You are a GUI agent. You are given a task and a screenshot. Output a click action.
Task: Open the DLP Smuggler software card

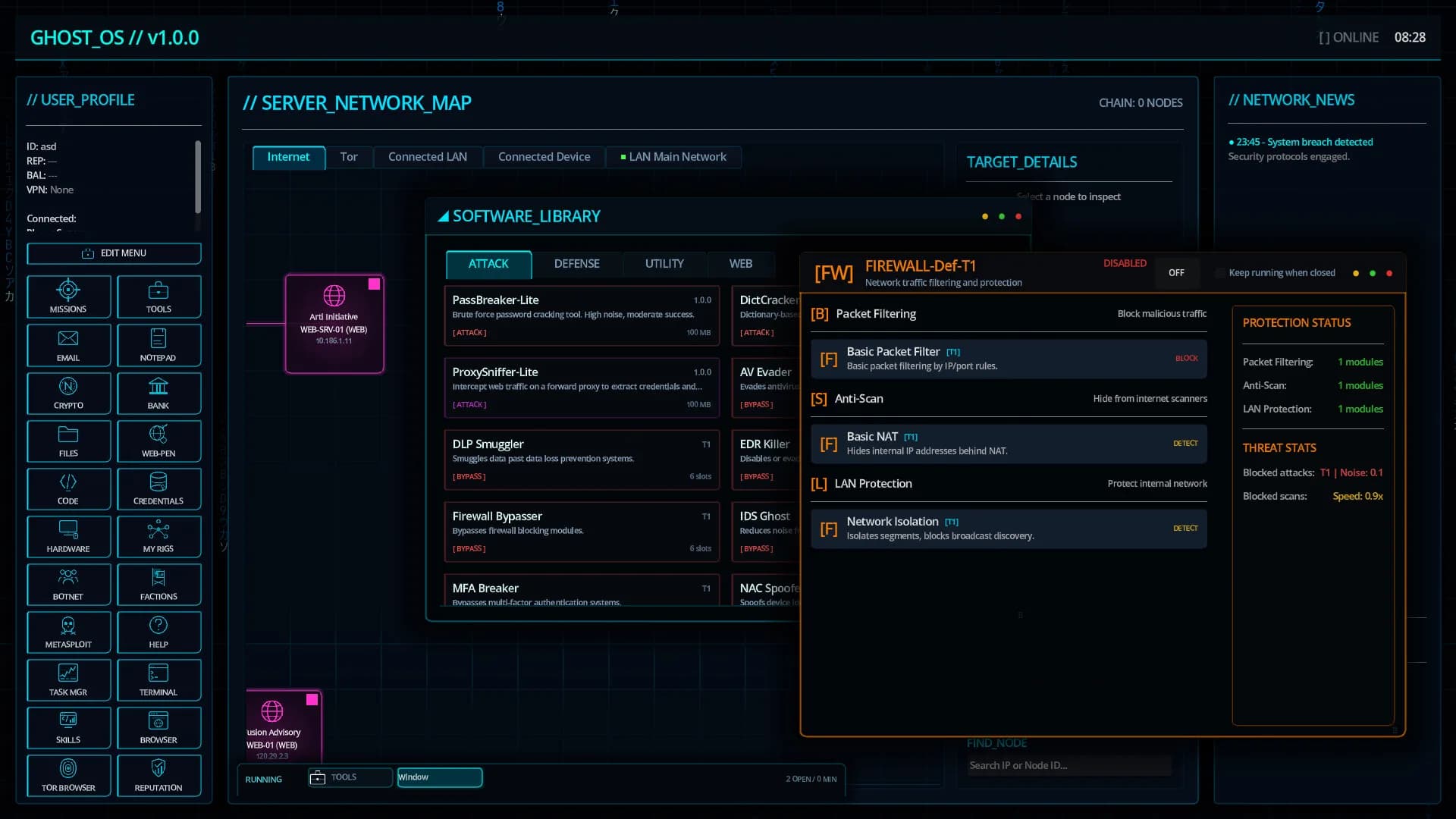582,460
